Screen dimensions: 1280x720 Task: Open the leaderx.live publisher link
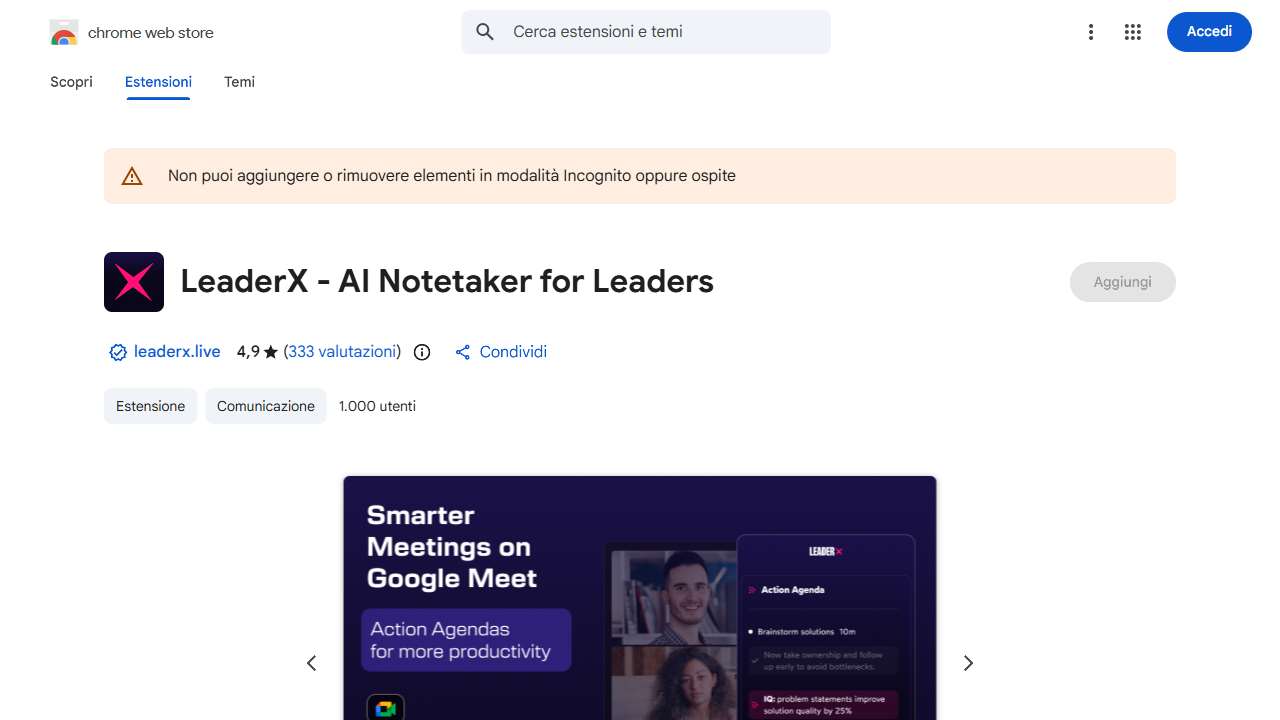coord(177,352)
